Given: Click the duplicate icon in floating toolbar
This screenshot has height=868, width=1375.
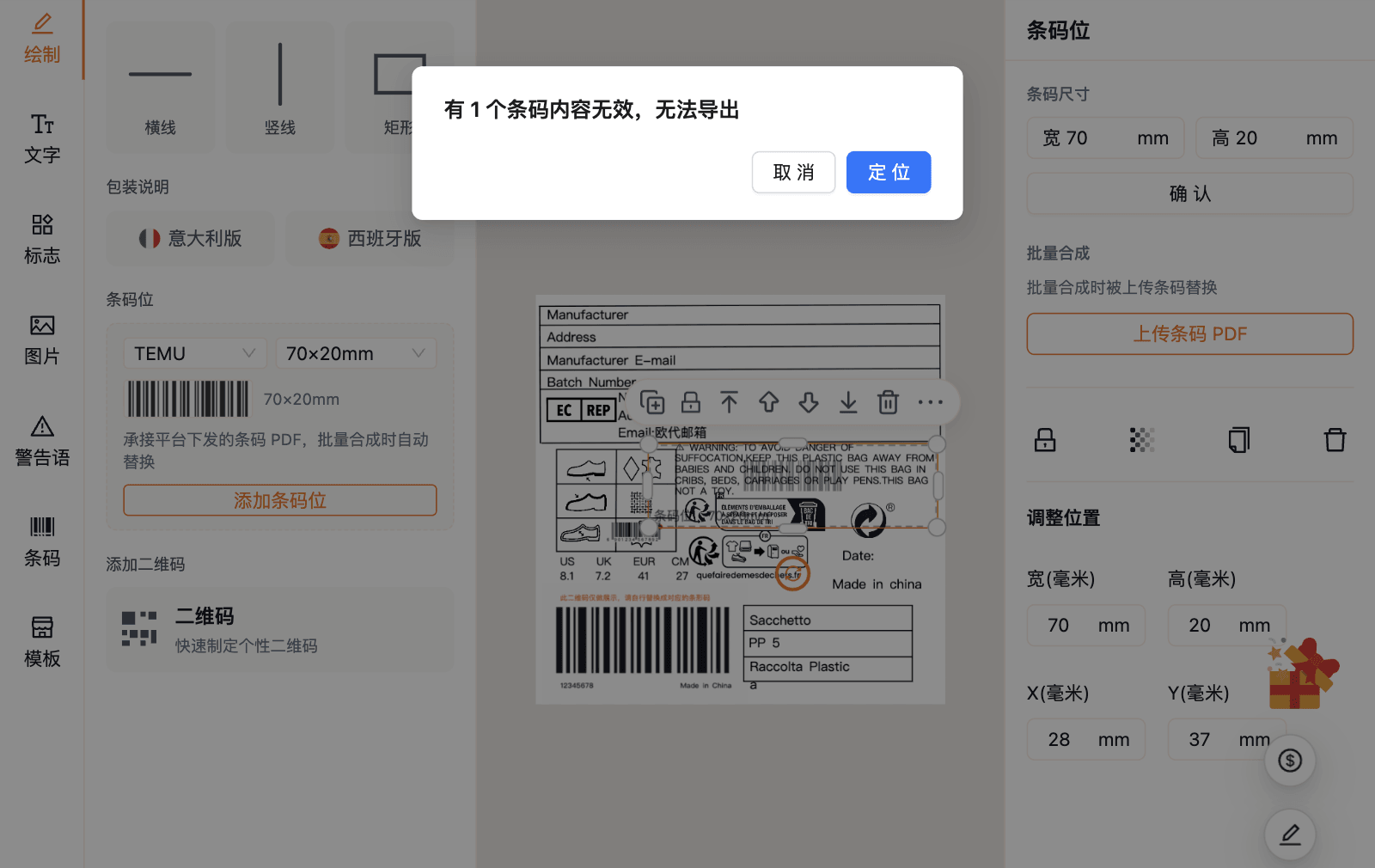Looking at the screenshot, I should point(652,401).
